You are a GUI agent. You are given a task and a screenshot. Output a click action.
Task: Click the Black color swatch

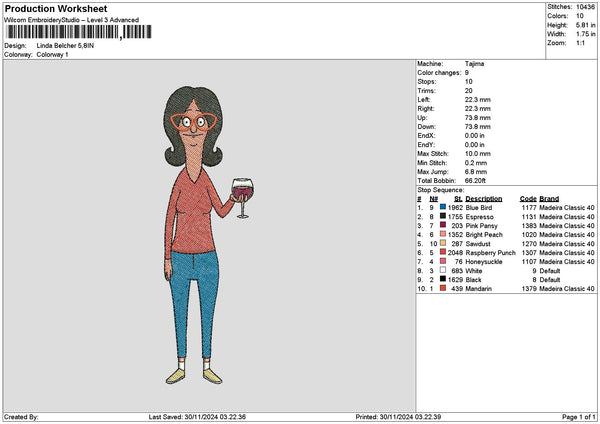tap(443, 279)
